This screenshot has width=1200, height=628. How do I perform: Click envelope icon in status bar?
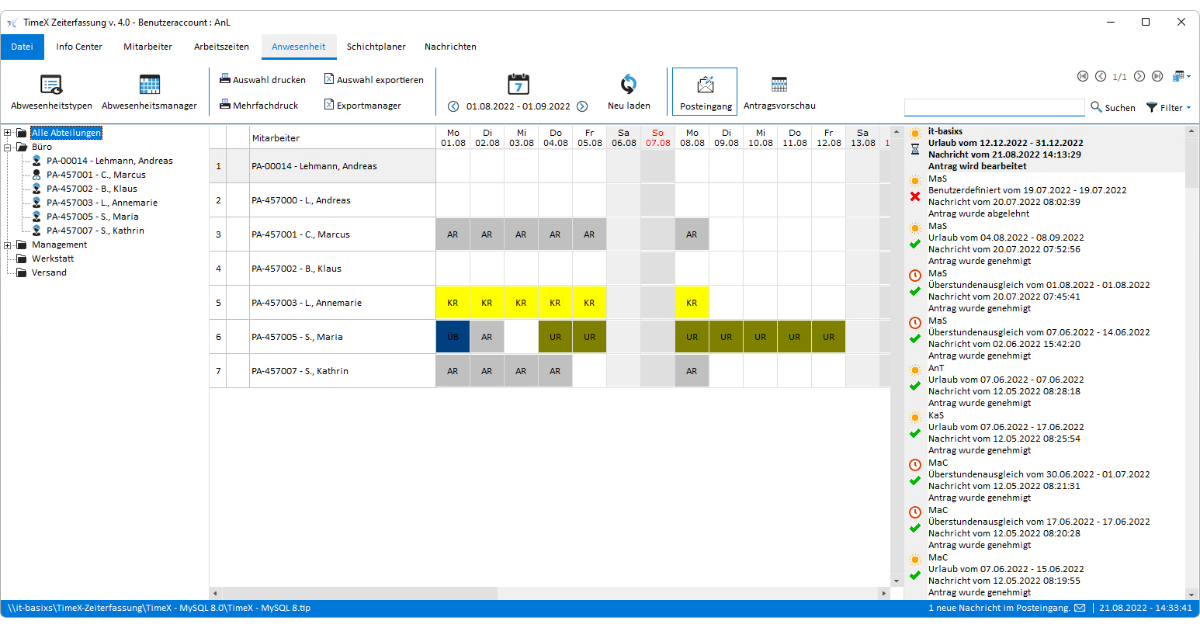(1079, 608)
